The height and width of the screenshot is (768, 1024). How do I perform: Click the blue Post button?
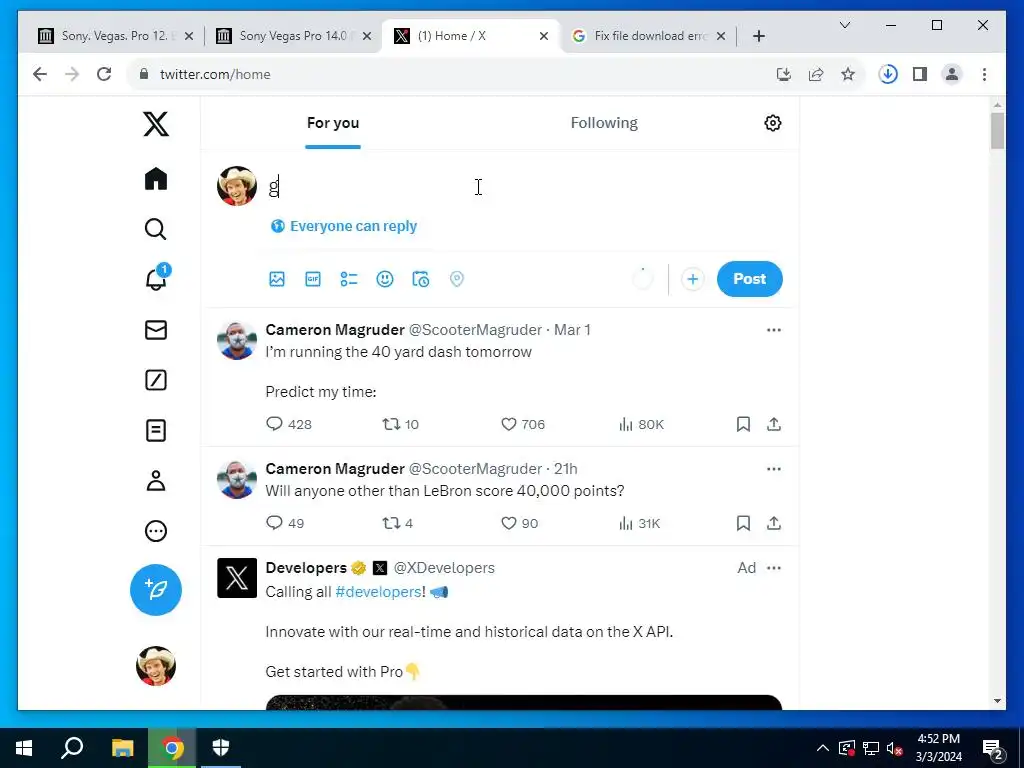[749, 279]
